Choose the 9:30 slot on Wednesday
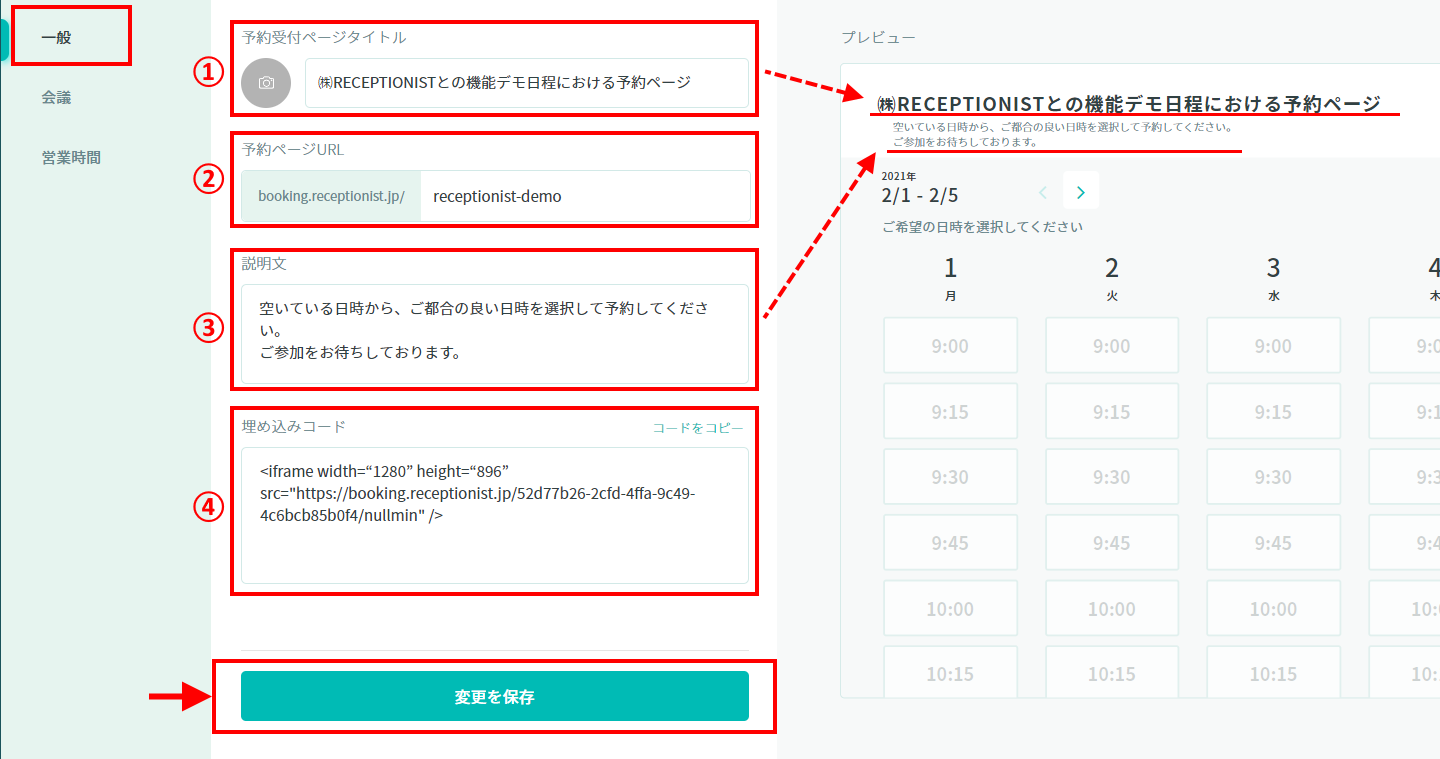 (x=1273, y=478)
